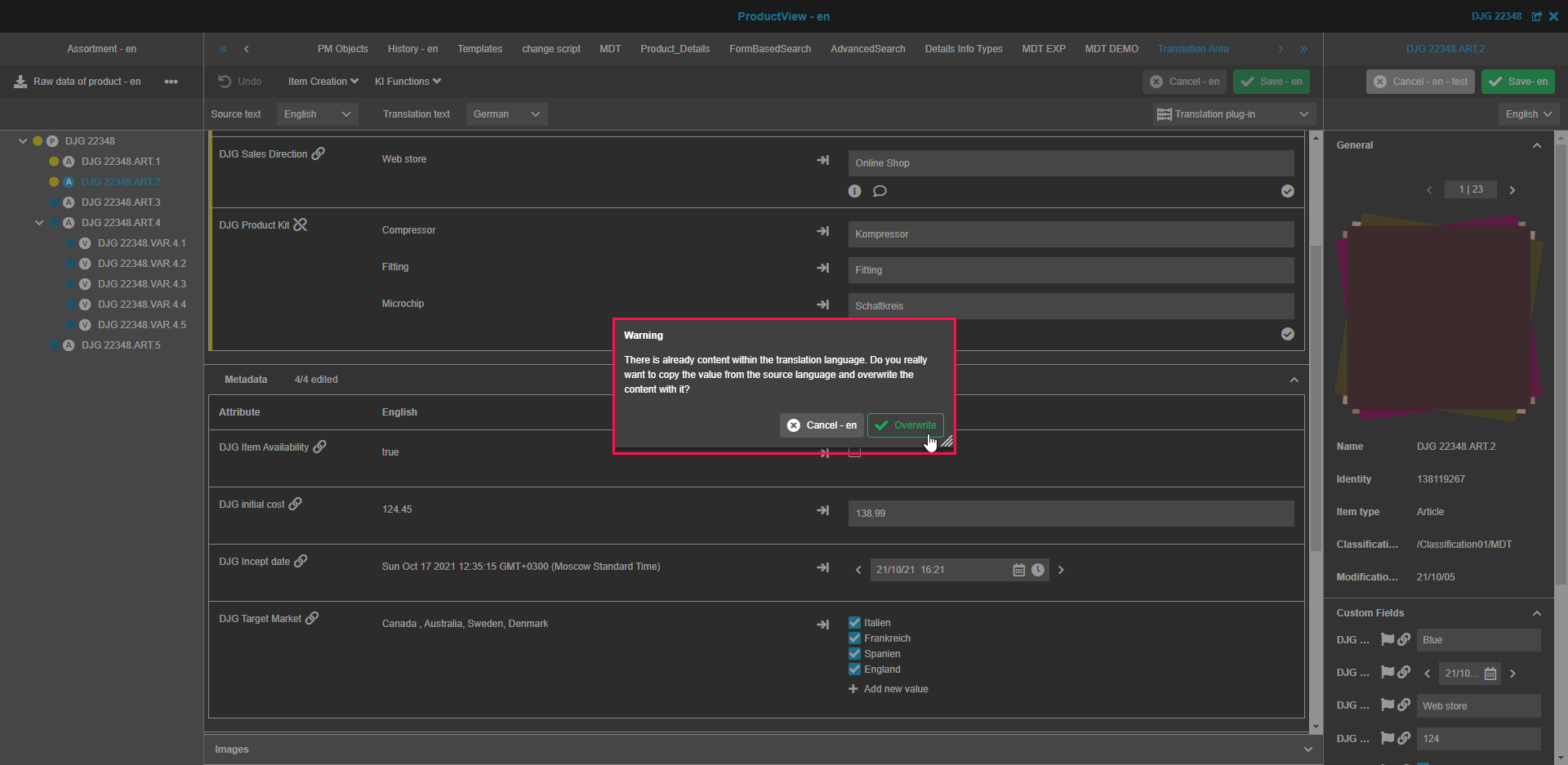1568x765 pixels.
Task: Click Cancel - en in Warning dialog
Action: click(x=821, y=425)
